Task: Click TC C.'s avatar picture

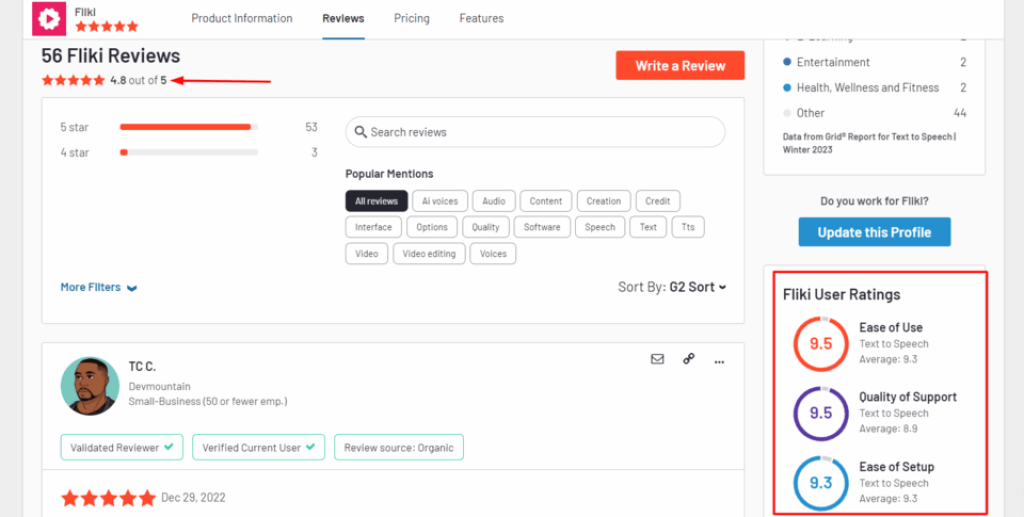Action: pyautogui.click(x=90, y=386)
